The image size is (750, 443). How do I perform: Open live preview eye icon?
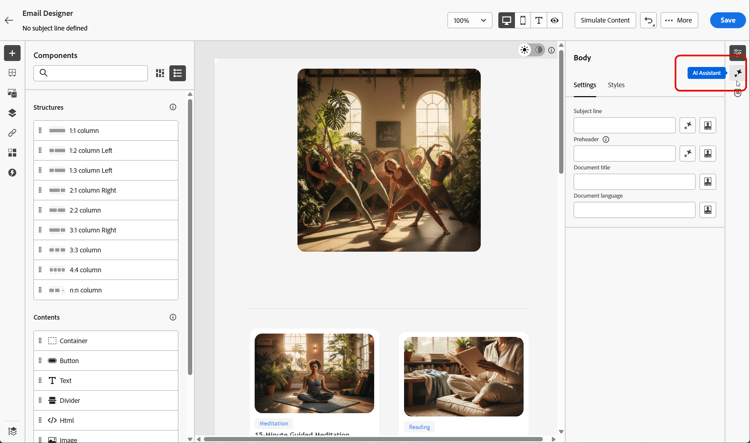click(x=554, y=21)
